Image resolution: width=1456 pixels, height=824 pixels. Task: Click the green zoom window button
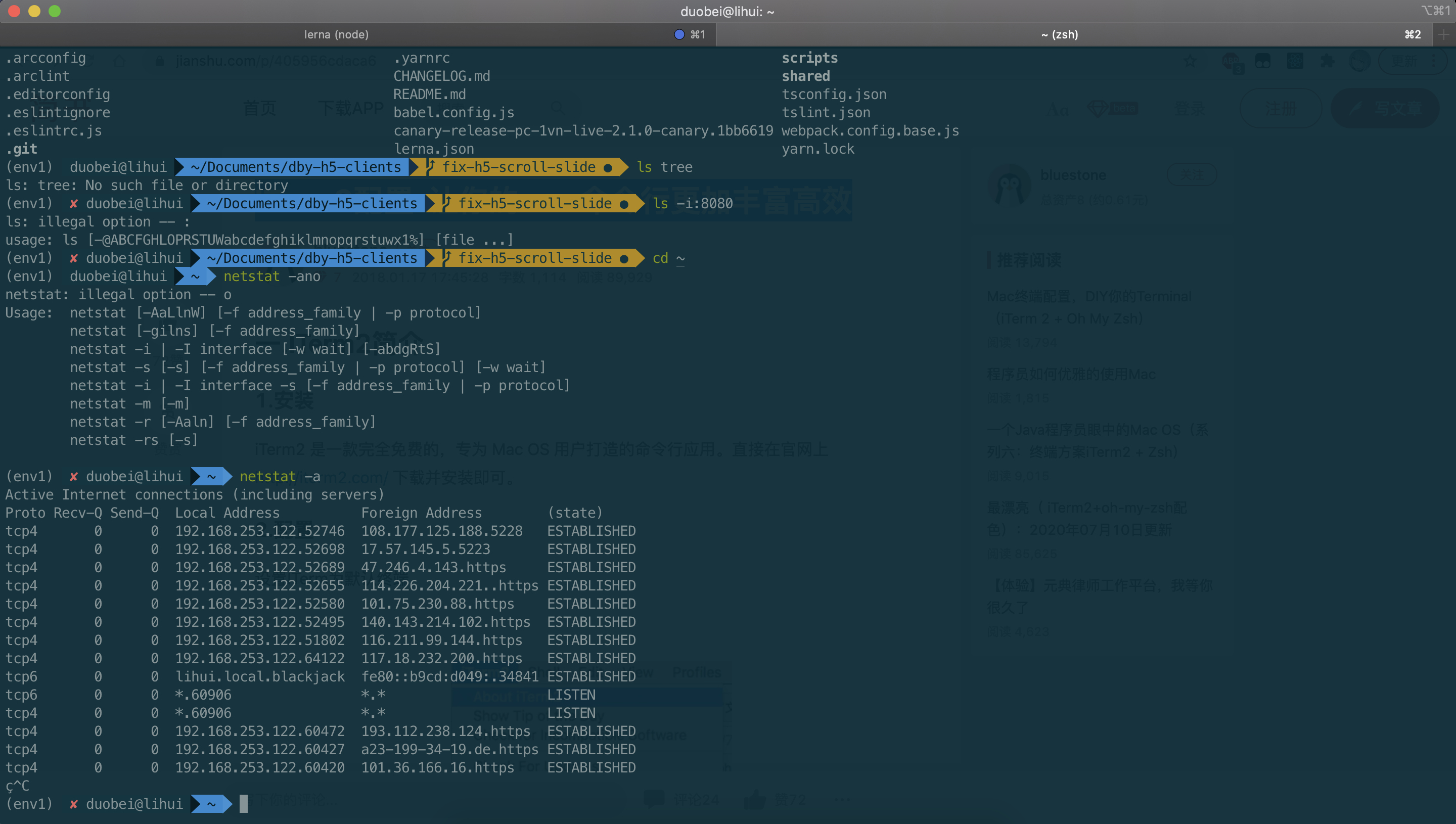point(54,11)
